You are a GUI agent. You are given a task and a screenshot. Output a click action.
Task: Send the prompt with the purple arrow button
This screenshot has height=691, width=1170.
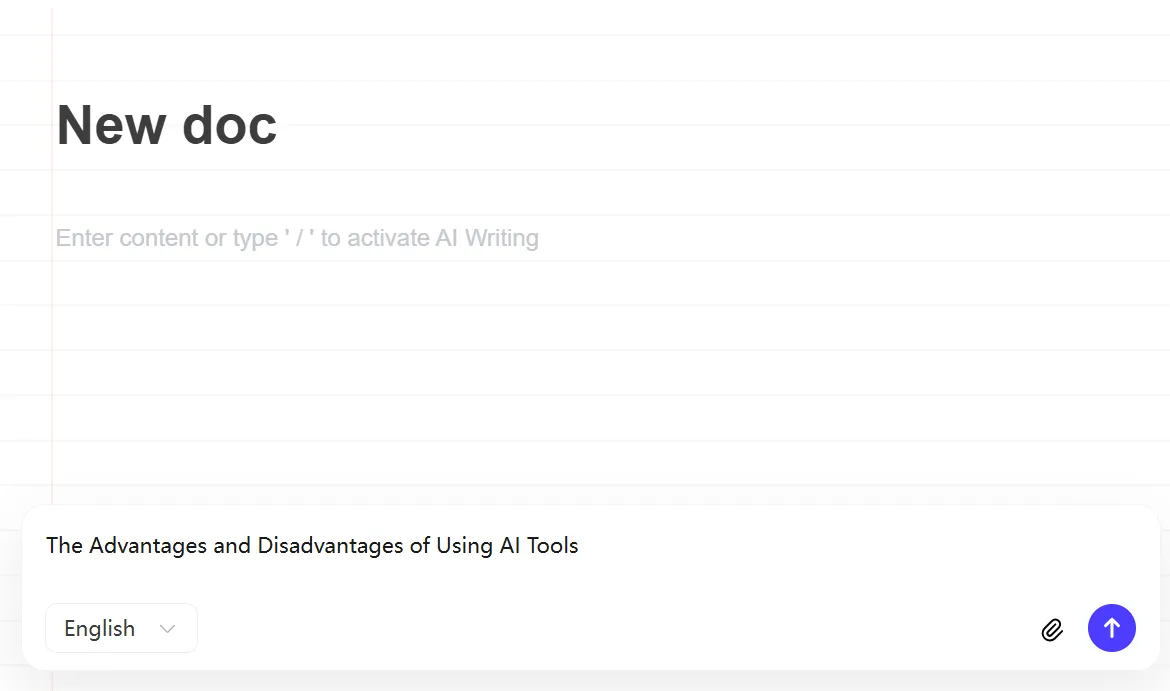tap(1111, 628)
